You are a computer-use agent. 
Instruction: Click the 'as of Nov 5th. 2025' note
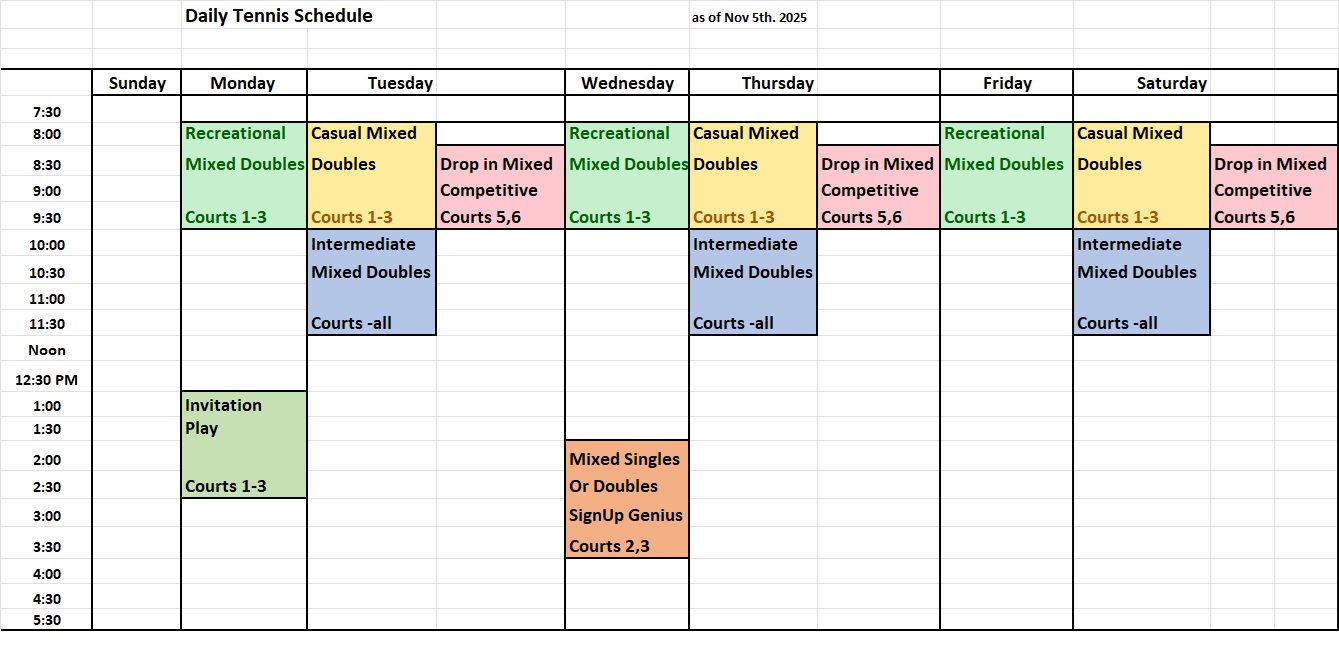pos(749,18)
